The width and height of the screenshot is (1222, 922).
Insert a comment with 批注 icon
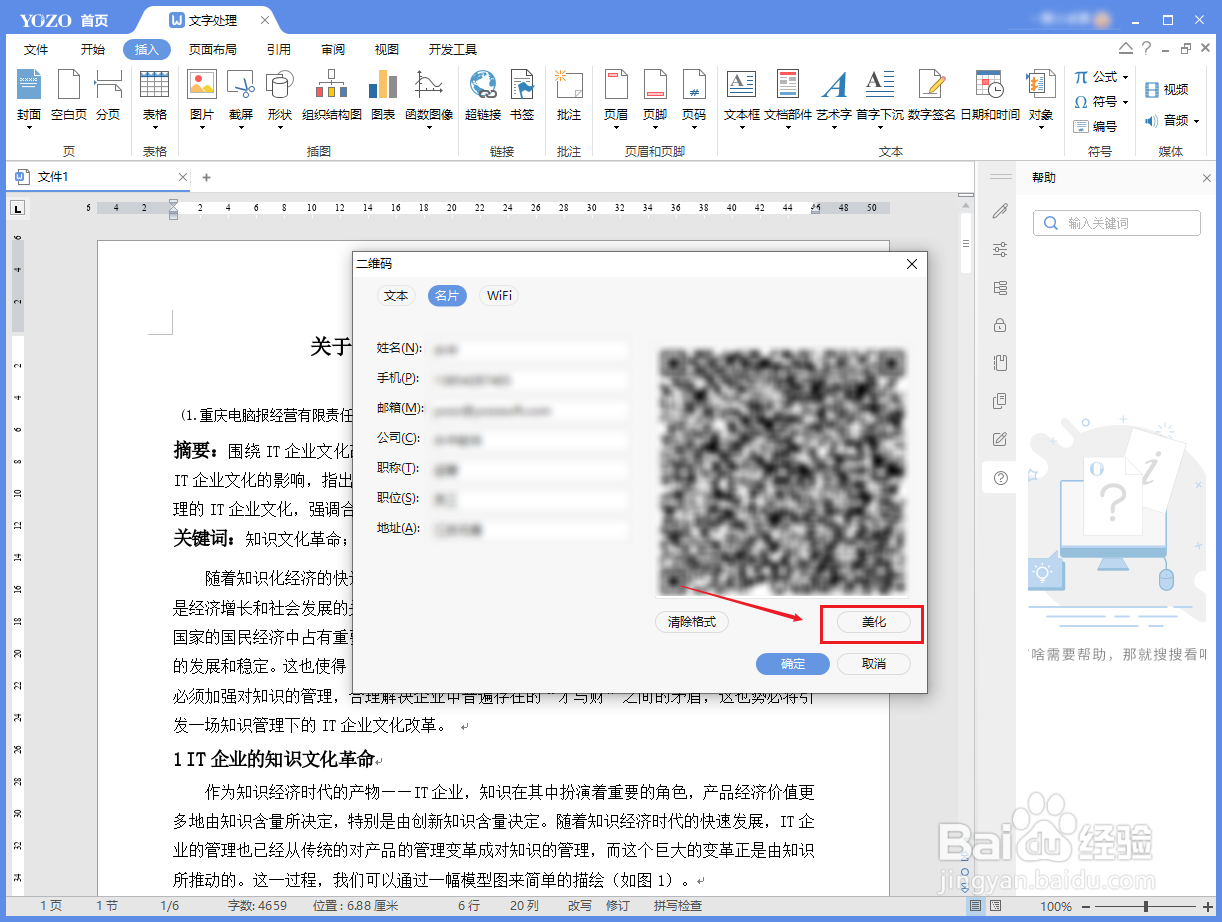tap(569, 97)
